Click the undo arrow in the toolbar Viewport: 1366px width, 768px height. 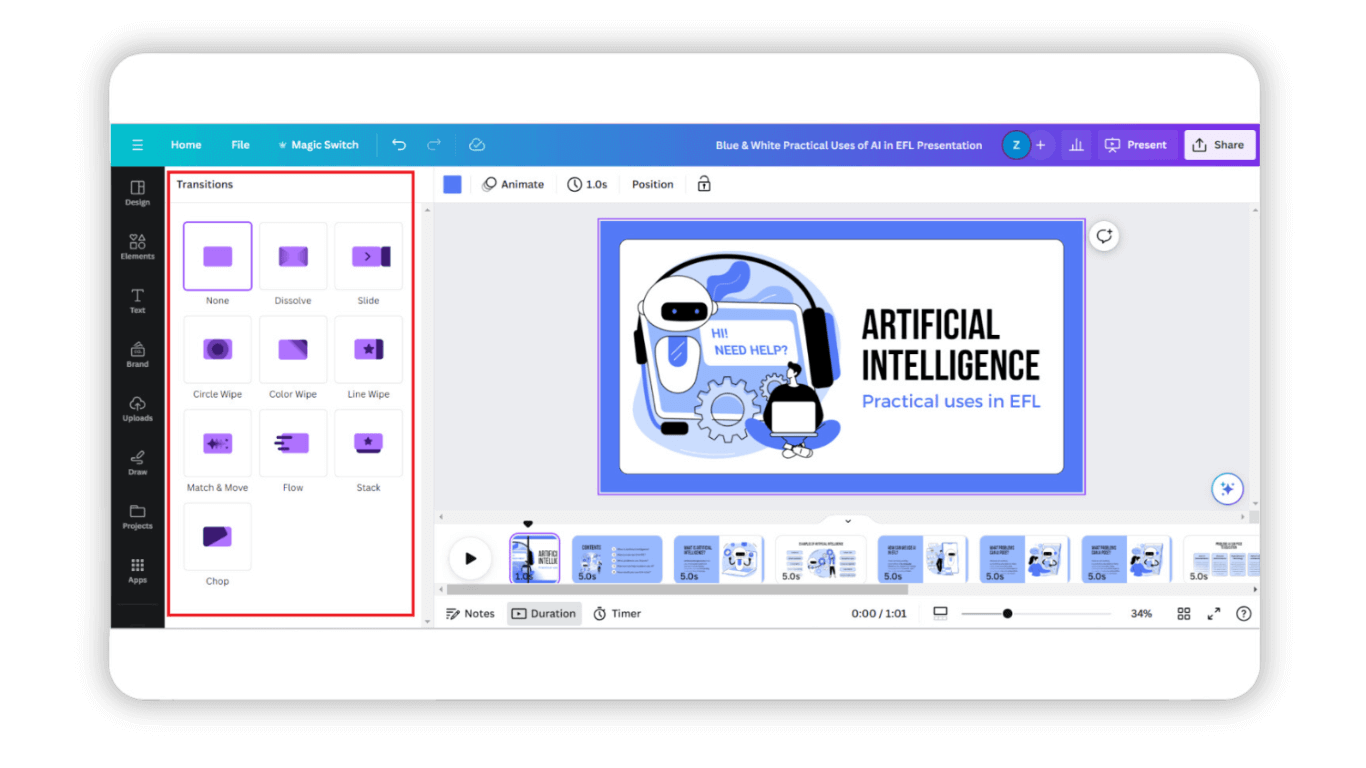tap(399, 144)
